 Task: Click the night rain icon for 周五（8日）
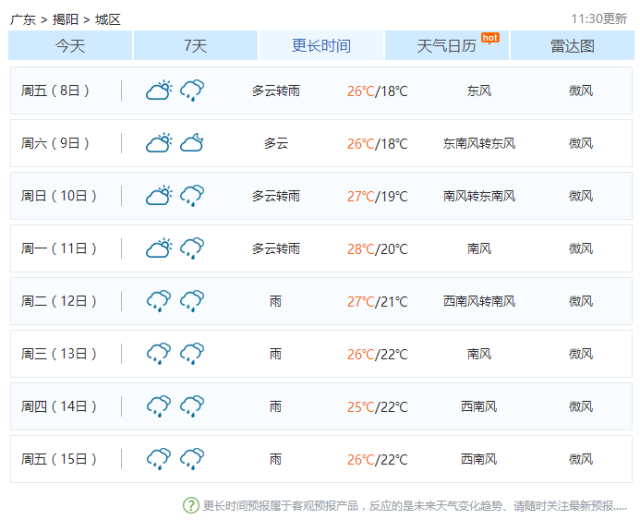click(192, 90)
